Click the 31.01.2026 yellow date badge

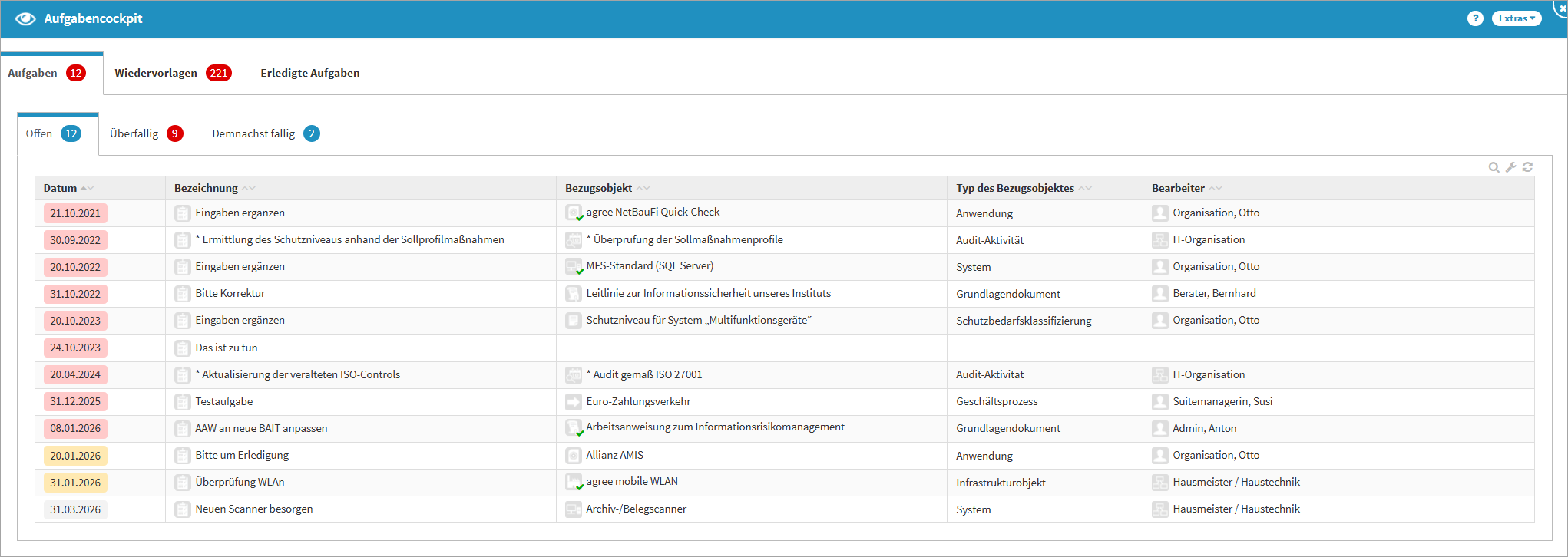tap(75, 483)
